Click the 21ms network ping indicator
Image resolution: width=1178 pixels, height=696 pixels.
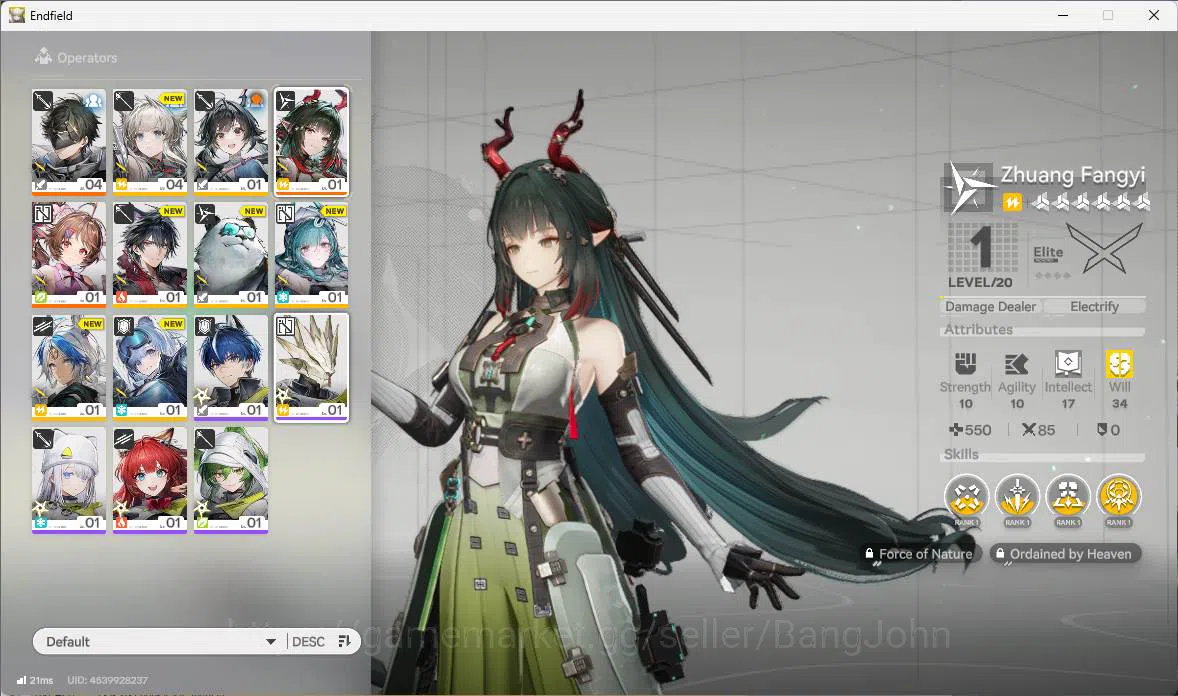pyautogui.click(x=35, y=680)
